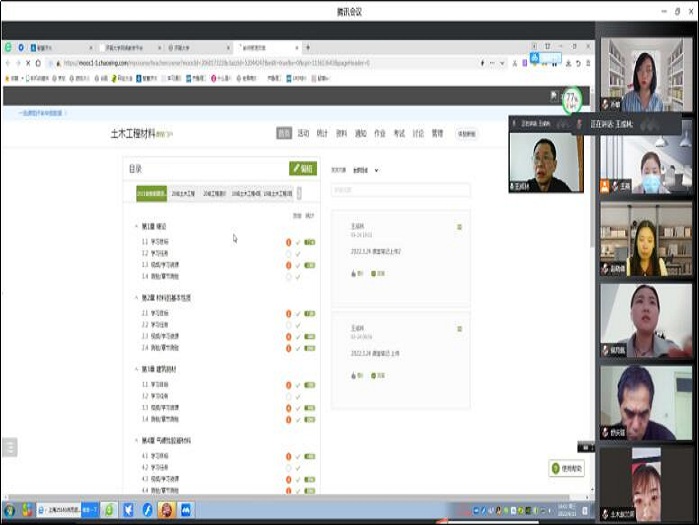Screen dimensions: 700x525
Task: Click the 使用帮助 help button
Action: click(567, 468)
